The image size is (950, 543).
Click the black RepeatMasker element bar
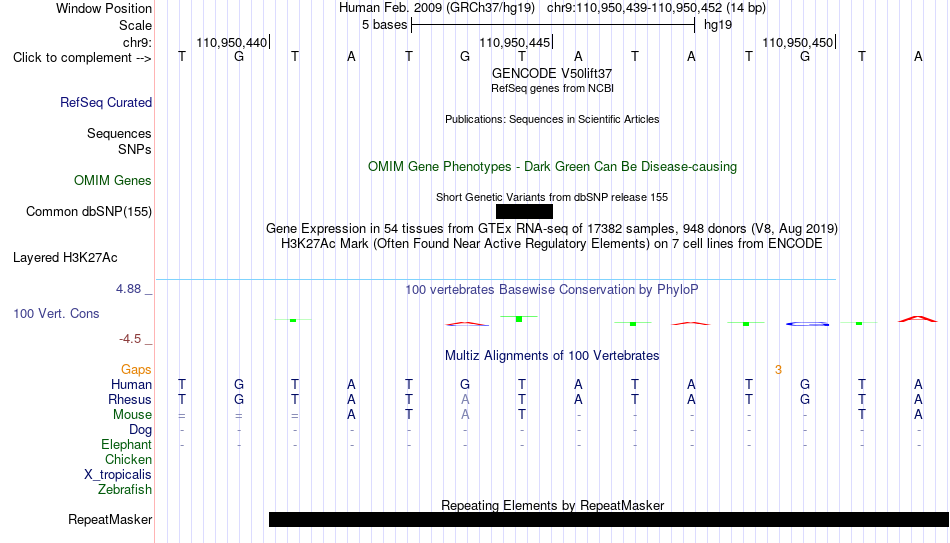tap(609, 519)
